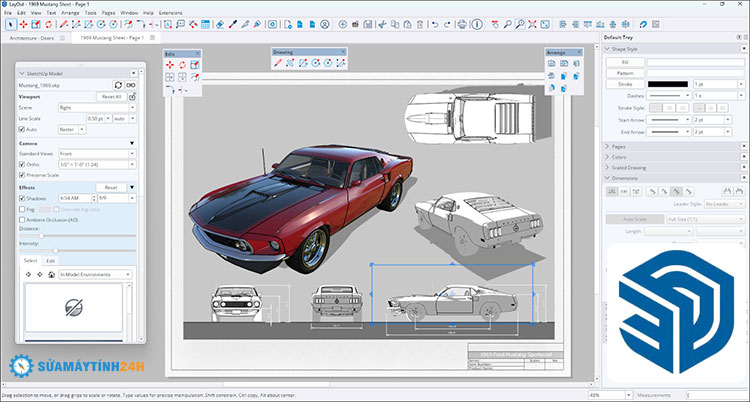Select the Pan hand tool in the main toolbar
The image size is (750, 402).
click(x=495, y=24)
